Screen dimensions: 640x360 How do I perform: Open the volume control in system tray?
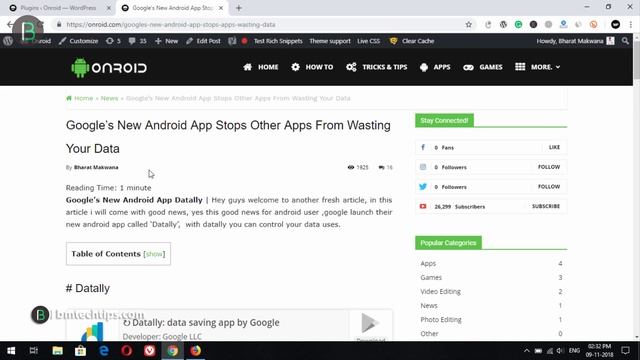560,351
